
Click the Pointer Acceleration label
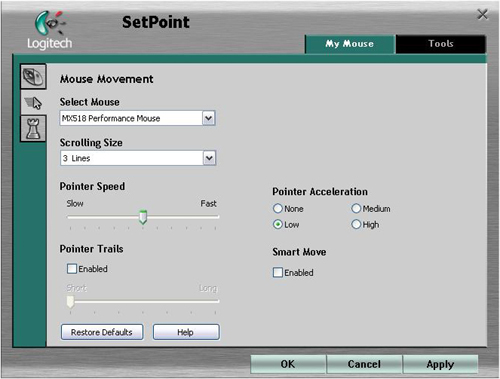(x=320, y=192)
